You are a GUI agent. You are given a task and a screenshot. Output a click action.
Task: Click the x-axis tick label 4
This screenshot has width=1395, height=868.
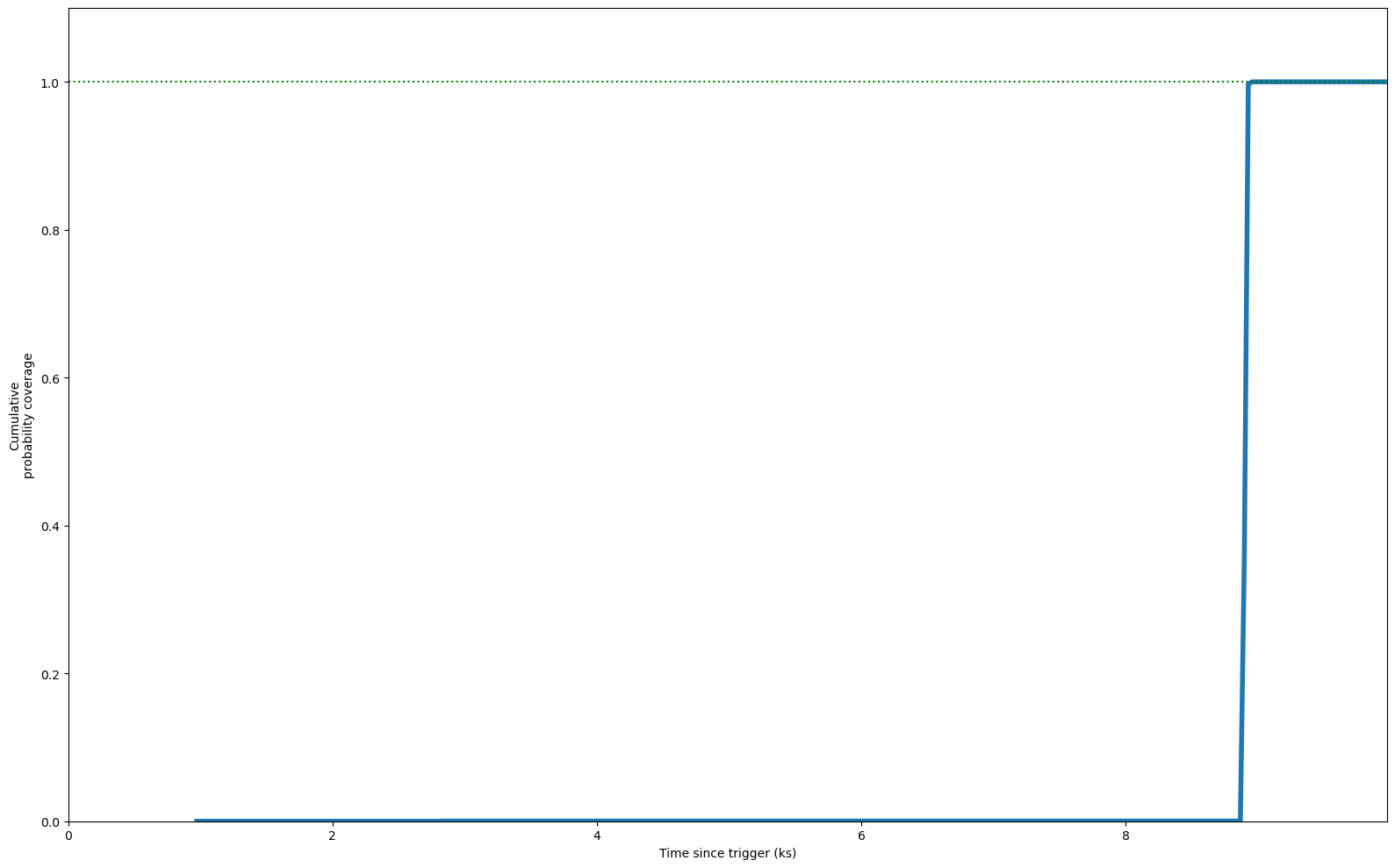tap(597, 836)
